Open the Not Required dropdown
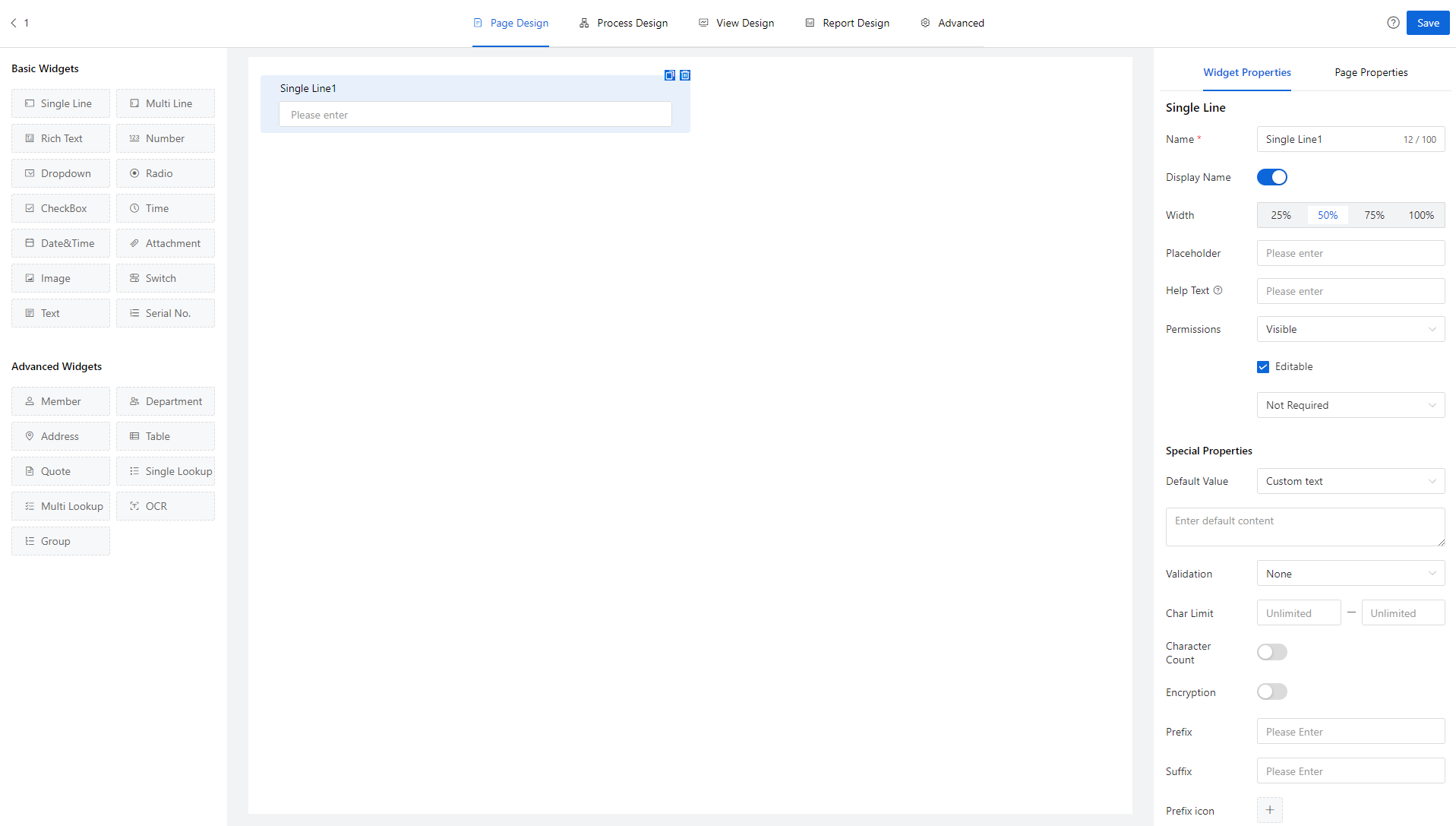The width and height of the screenshot is (1456, 826). pos(1350,405)
